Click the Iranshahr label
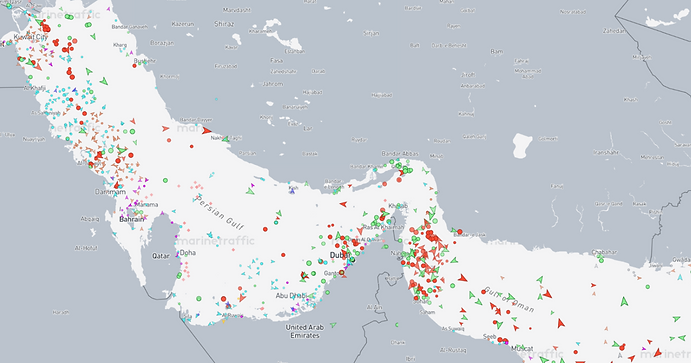Image resolution: width=691 pixels, height=363 pixels. click(x=606, y=152)
